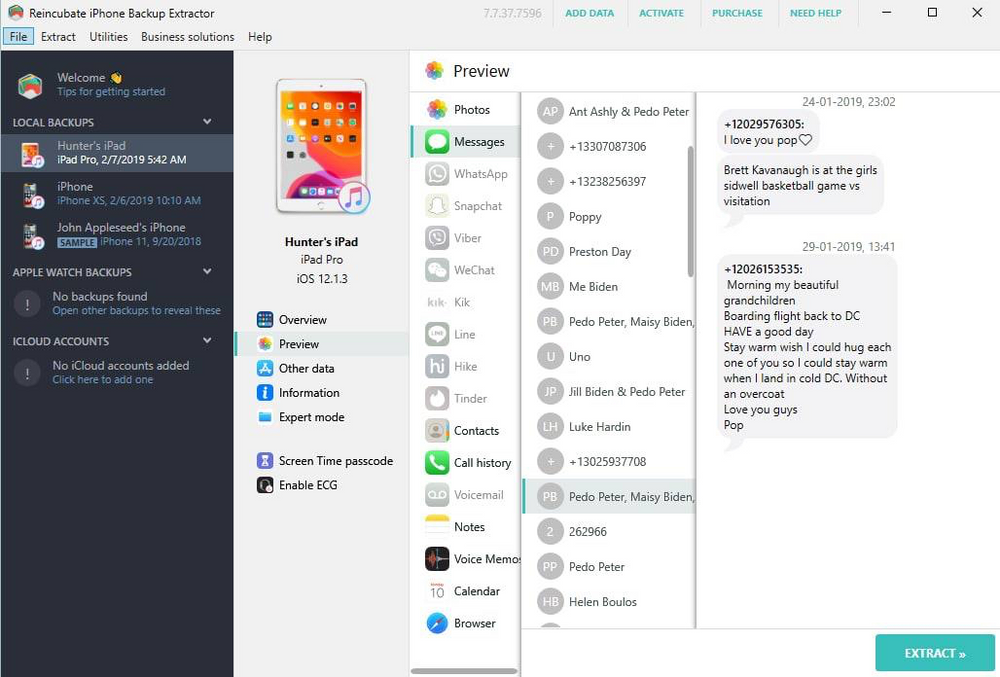This screenshot has width=1000, height=677.
Task: Select the Voicemail icon
Action: [436, 494]
